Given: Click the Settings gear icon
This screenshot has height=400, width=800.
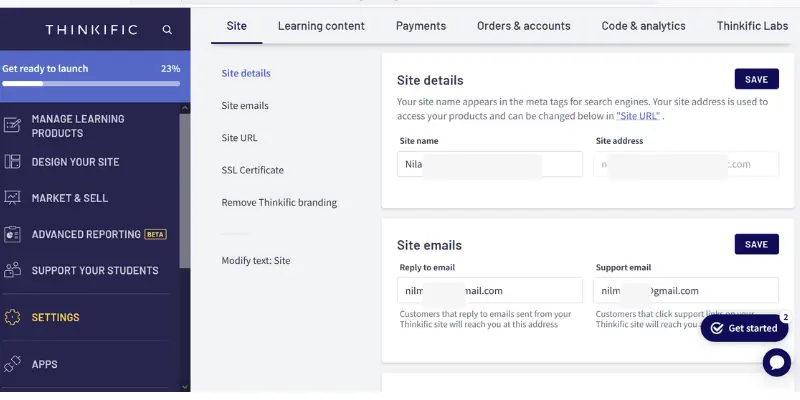Looking at the screenshot, I should coord(12,317).
